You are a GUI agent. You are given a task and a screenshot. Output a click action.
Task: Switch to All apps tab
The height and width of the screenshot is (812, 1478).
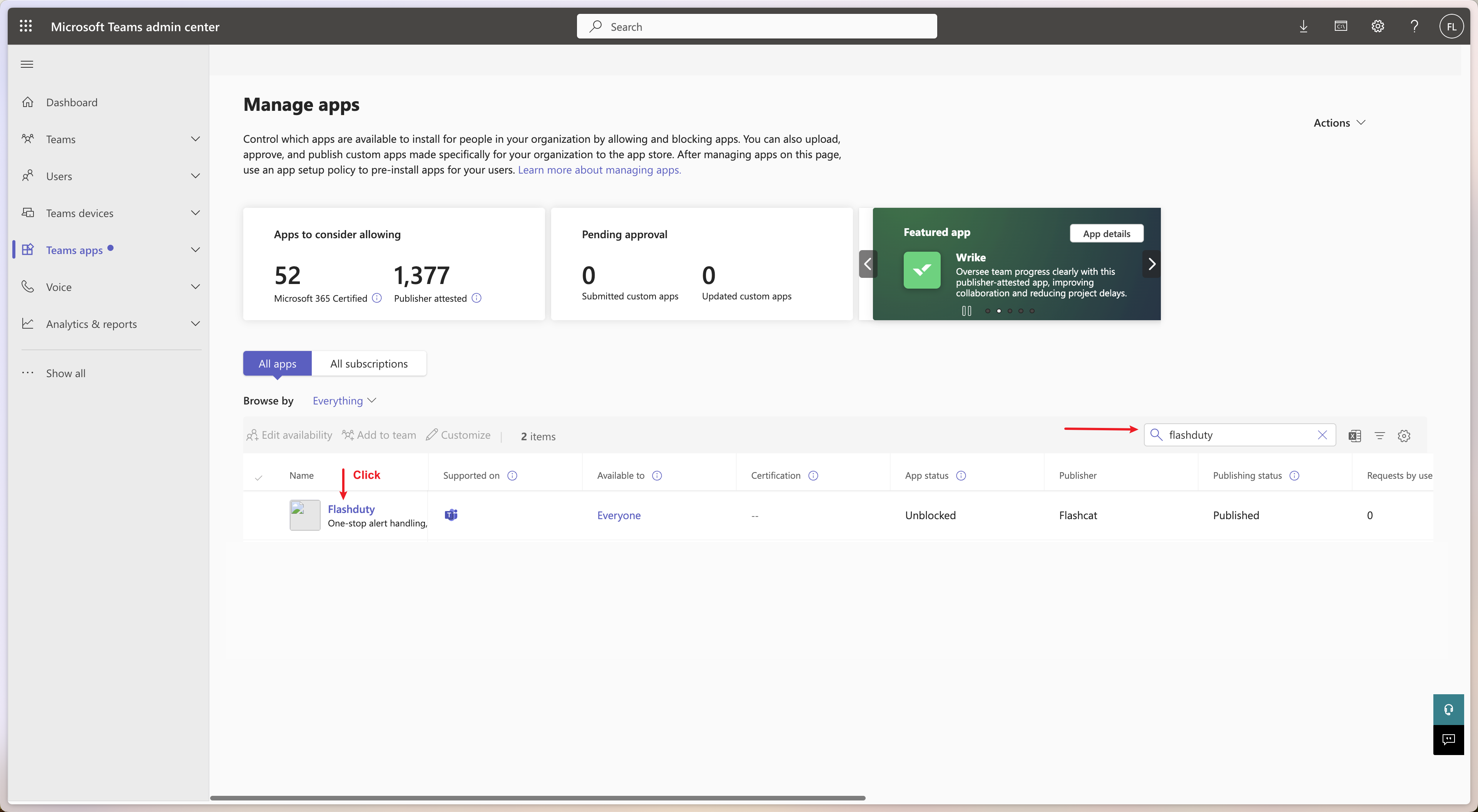coord(277,363)
